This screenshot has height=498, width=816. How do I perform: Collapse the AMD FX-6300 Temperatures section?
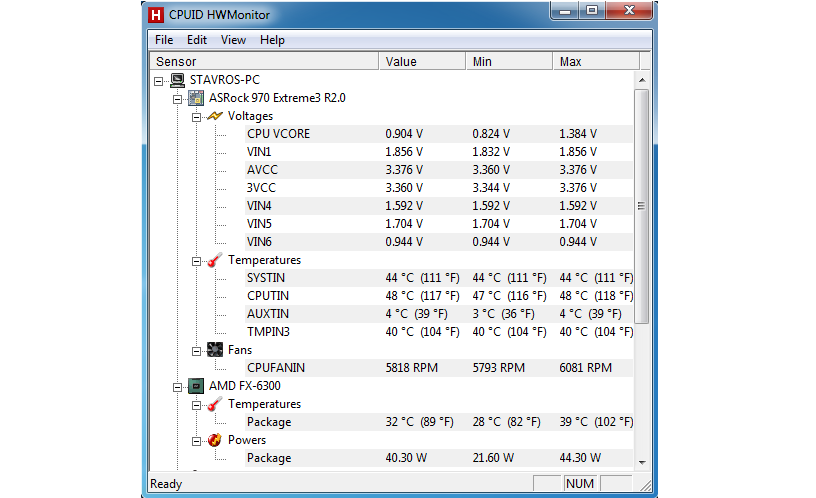196,405
